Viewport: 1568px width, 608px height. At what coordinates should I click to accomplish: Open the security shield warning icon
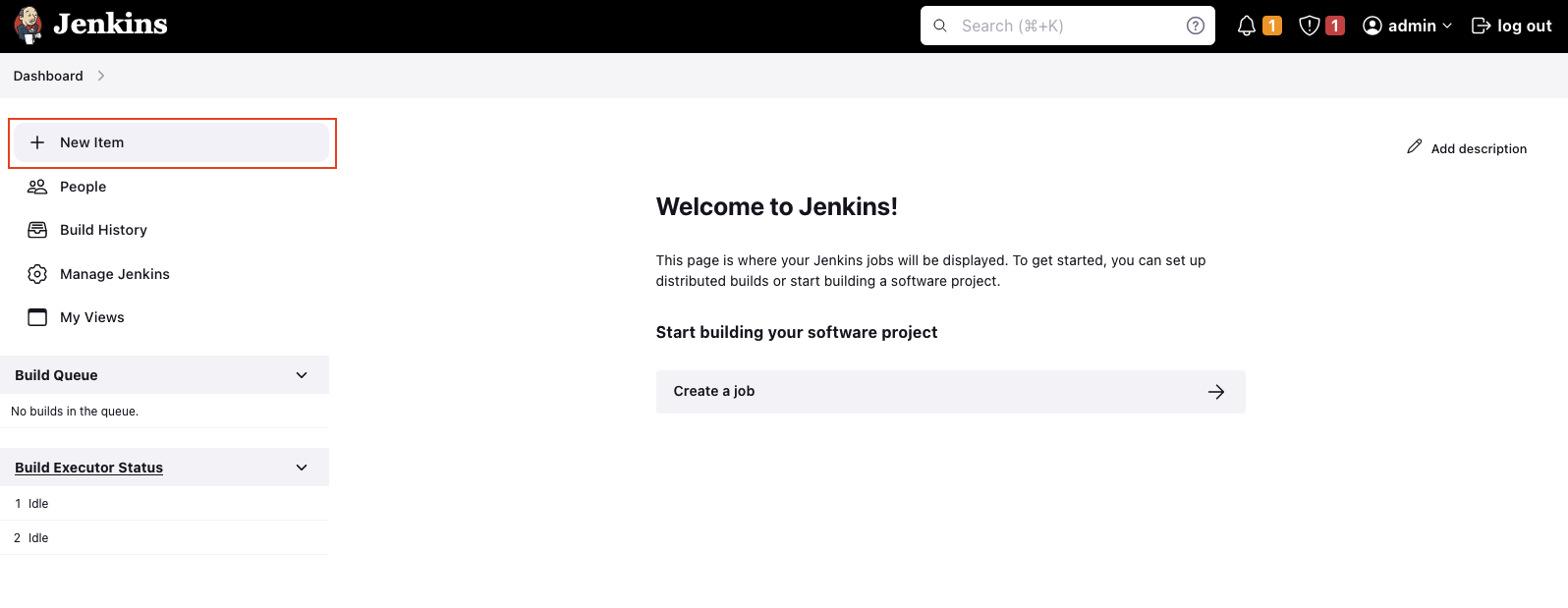(x=1309, y=26)
